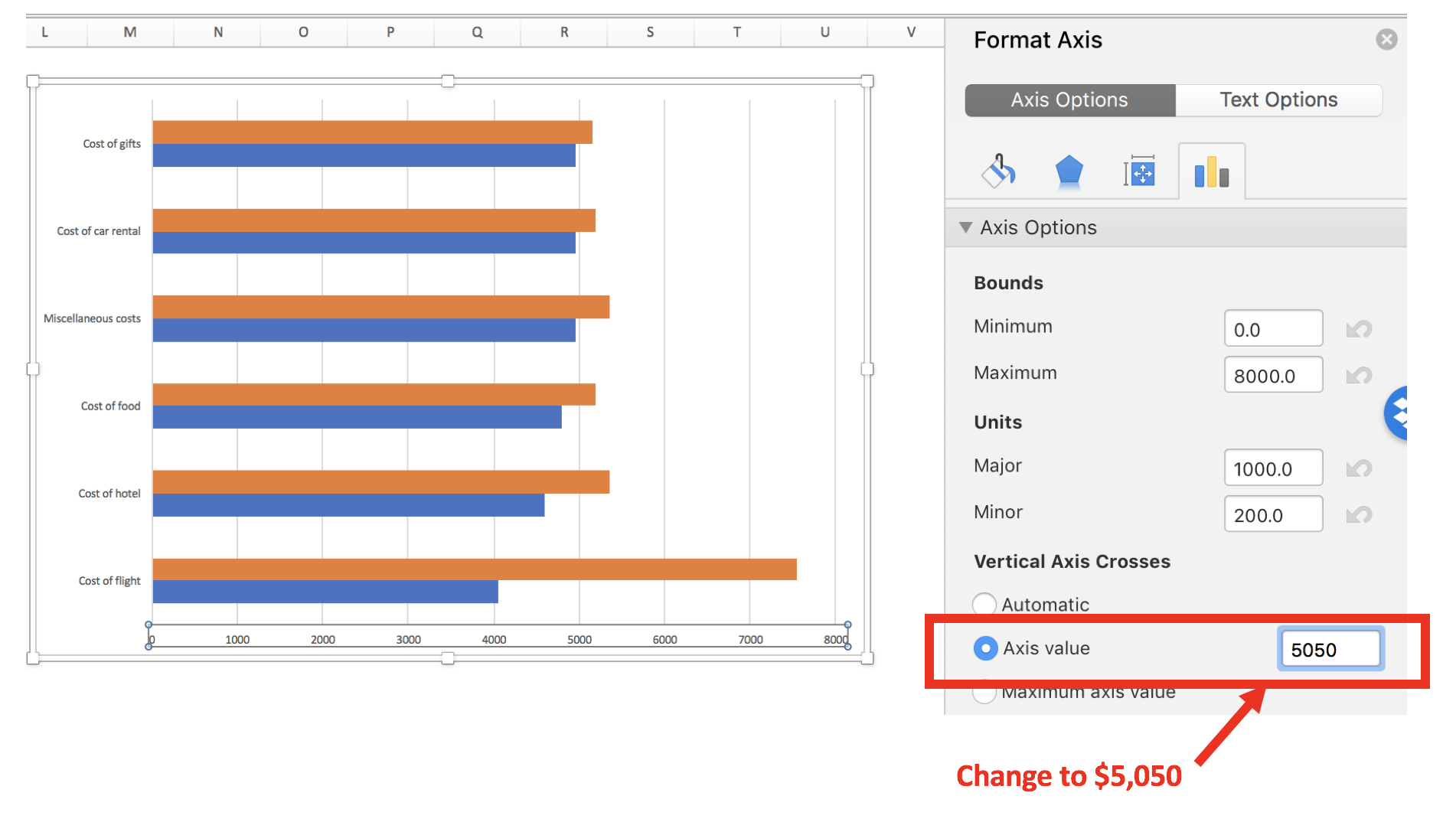This screenshot has height=822, width=1456.
Task: Click the Cost of gifts axis label
Action: pos(112,144)
